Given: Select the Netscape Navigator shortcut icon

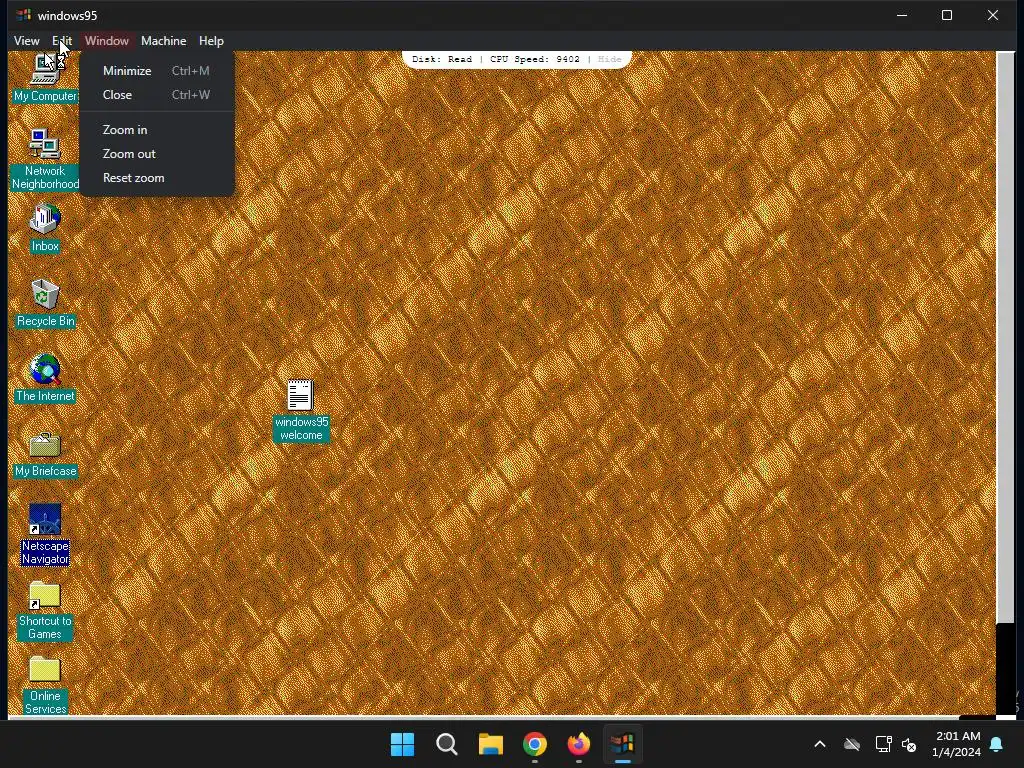Looking at the screenshot, I should pyautogui.click(x=45, y=533).
